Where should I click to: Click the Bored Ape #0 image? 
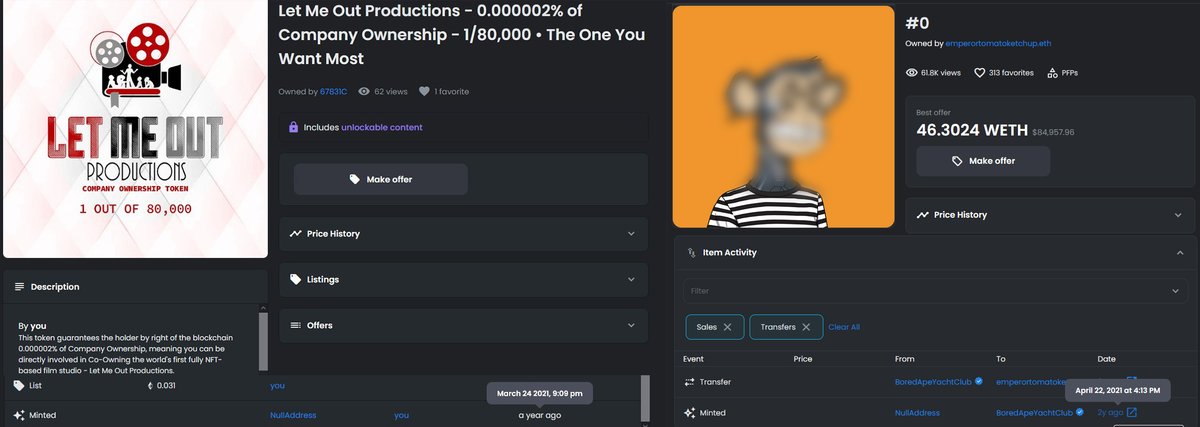pos(783,117)
